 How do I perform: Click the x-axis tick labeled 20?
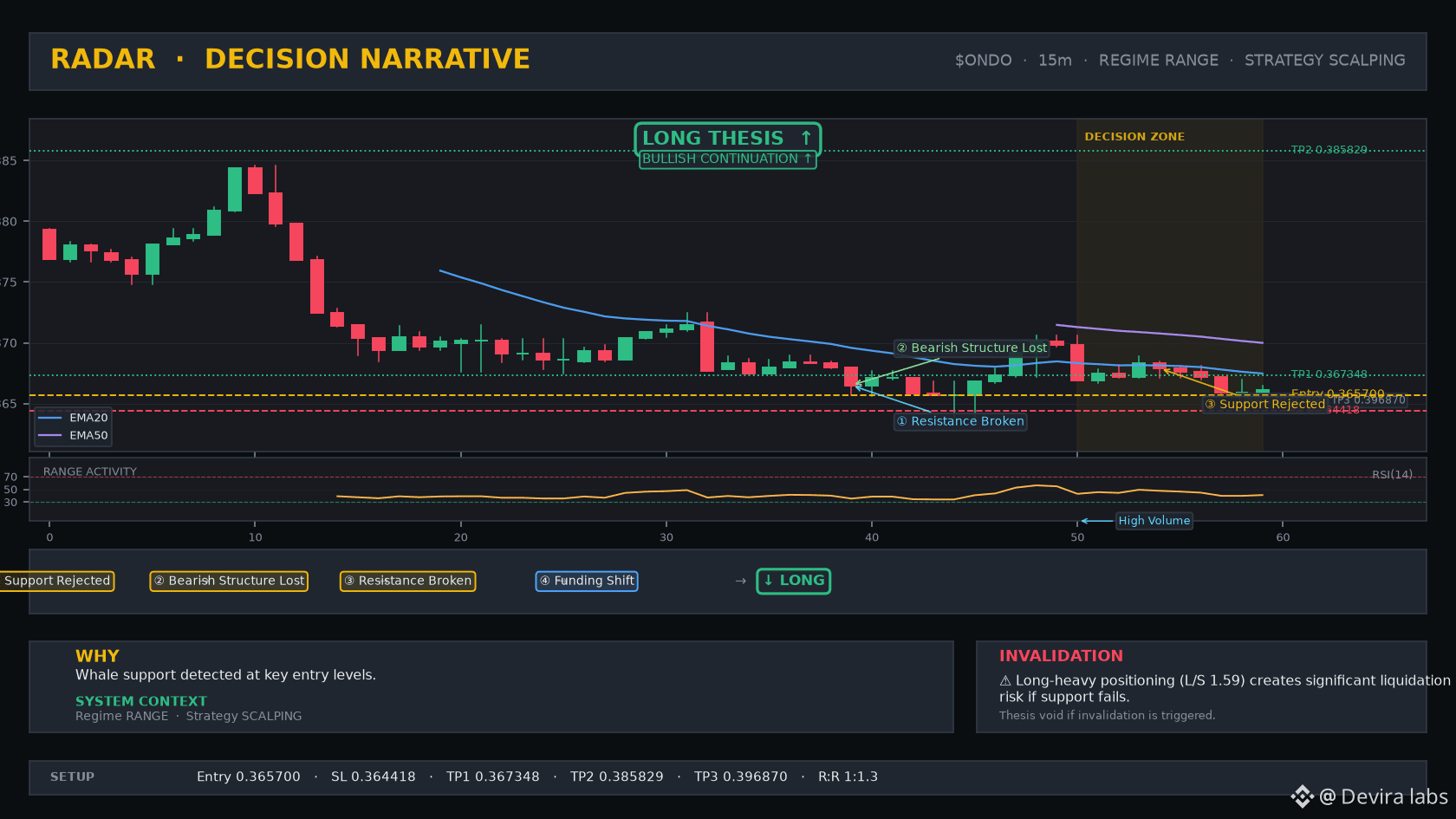(x=461, y=537)
